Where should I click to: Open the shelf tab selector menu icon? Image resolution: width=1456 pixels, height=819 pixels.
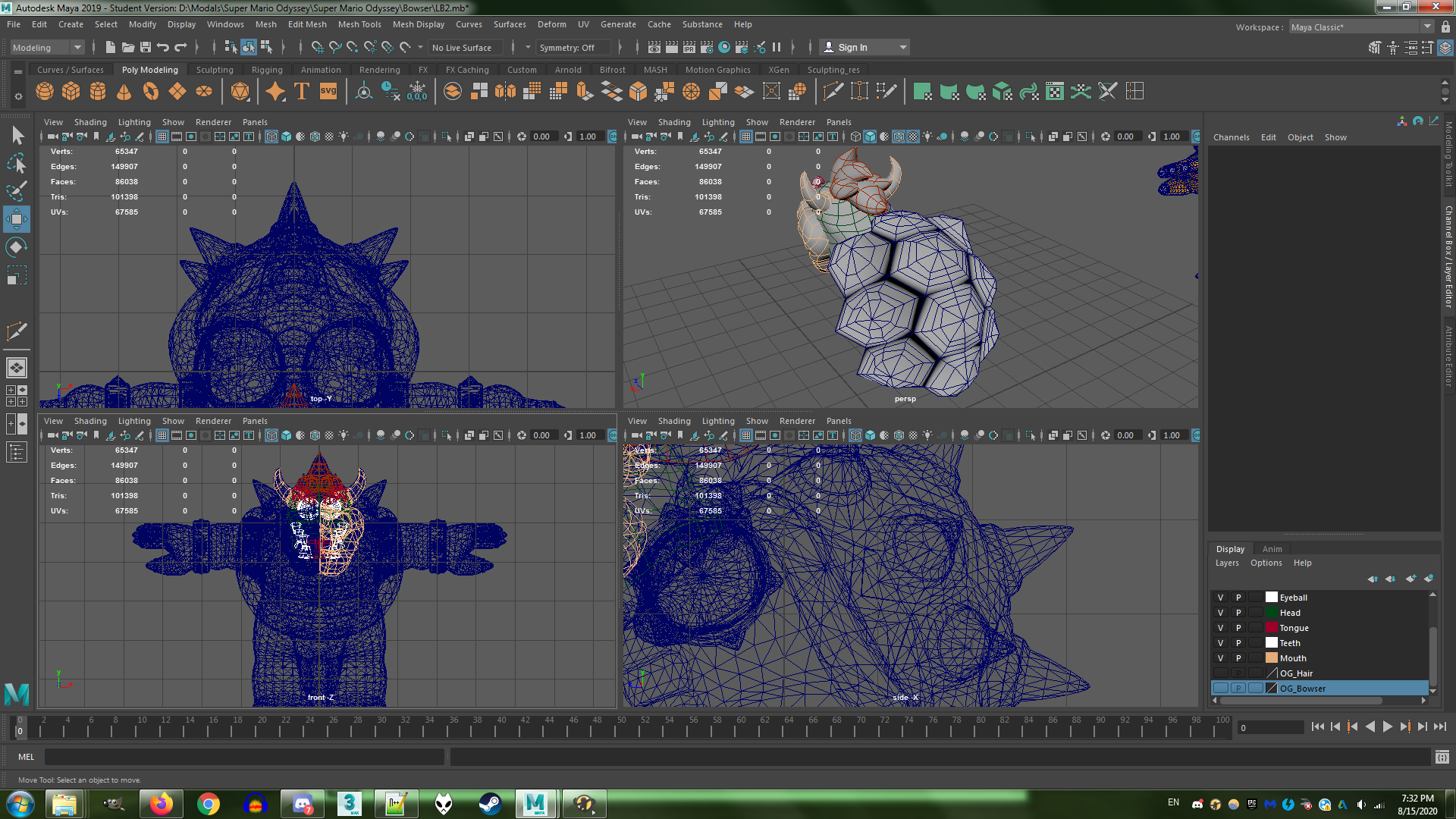[18, 71]
